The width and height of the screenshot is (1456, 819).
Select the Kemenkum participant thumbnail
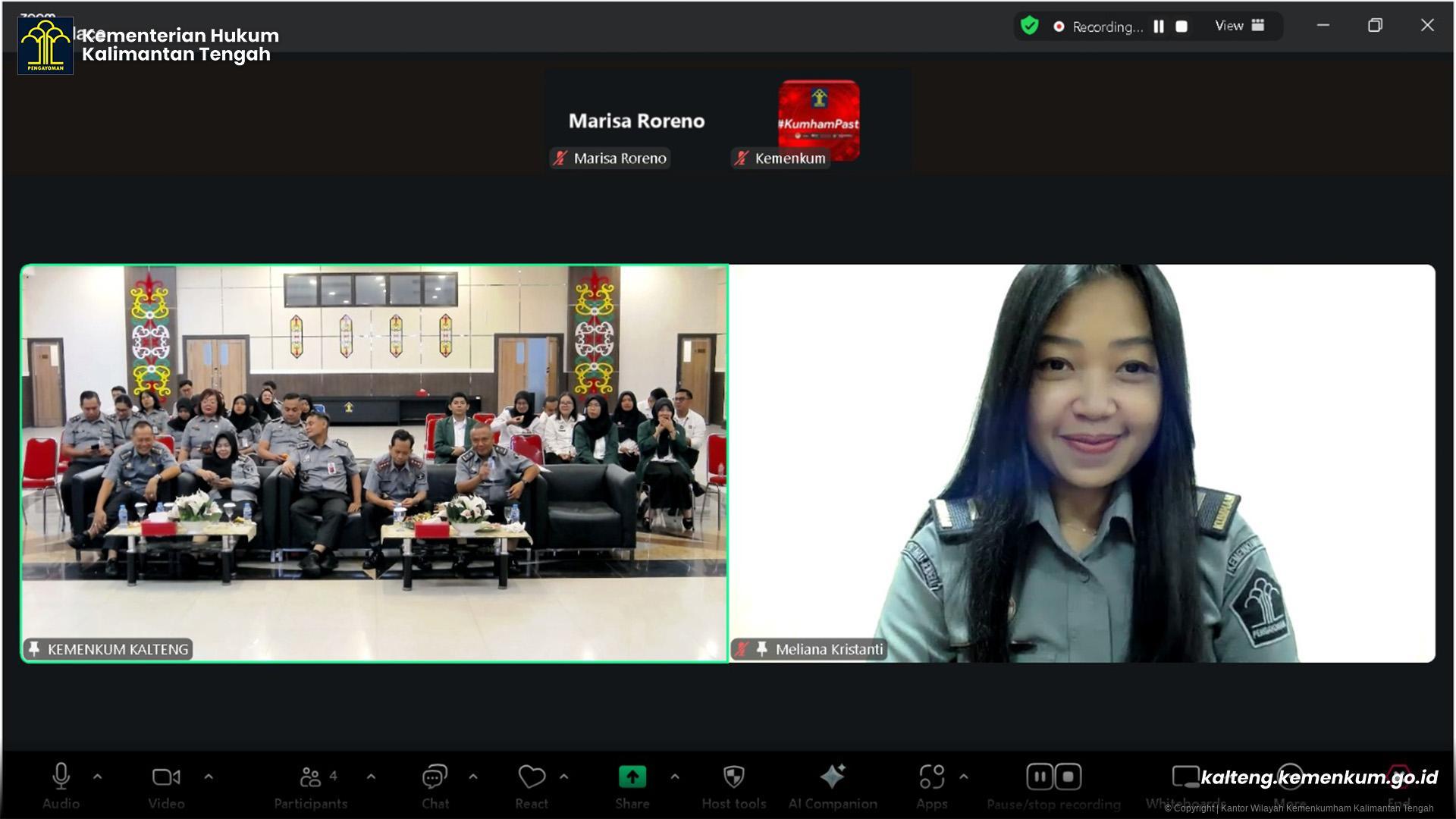(818, 120)
